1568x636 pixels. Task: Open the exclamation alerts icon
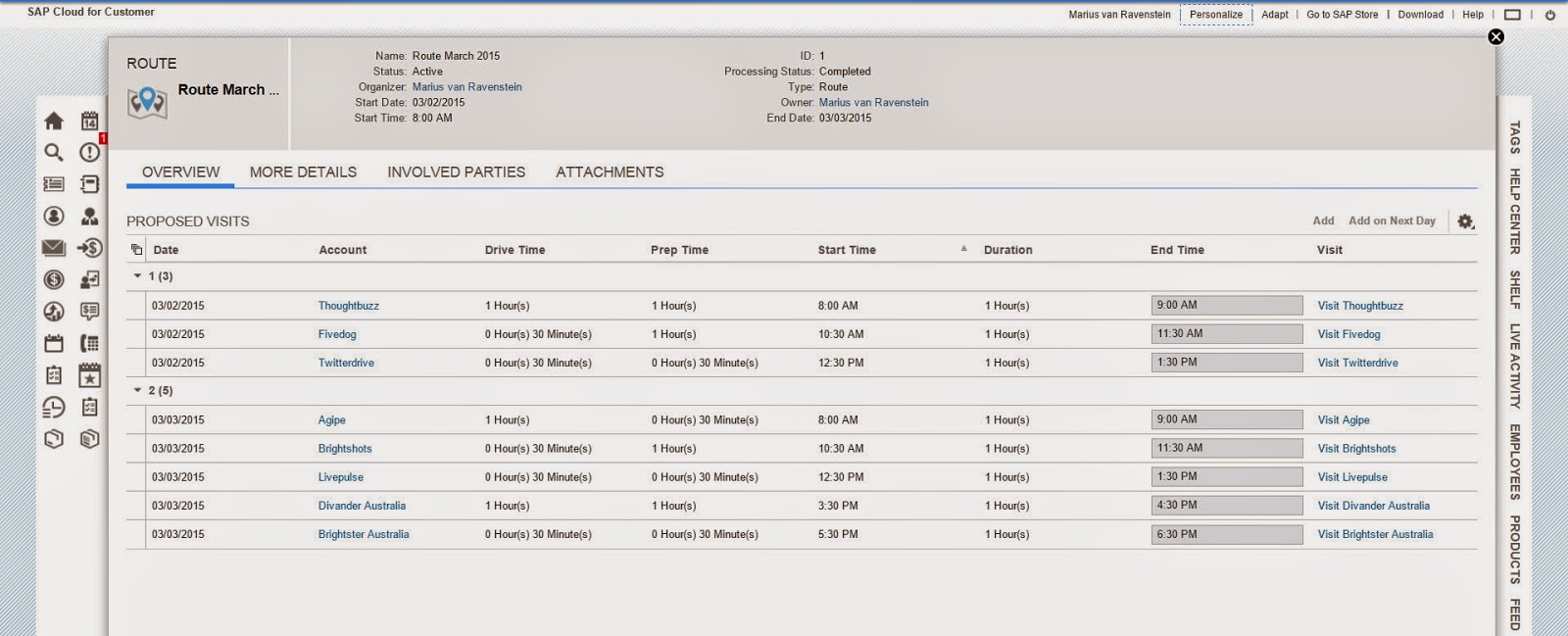pyautogui.click(x=89, y=152)
